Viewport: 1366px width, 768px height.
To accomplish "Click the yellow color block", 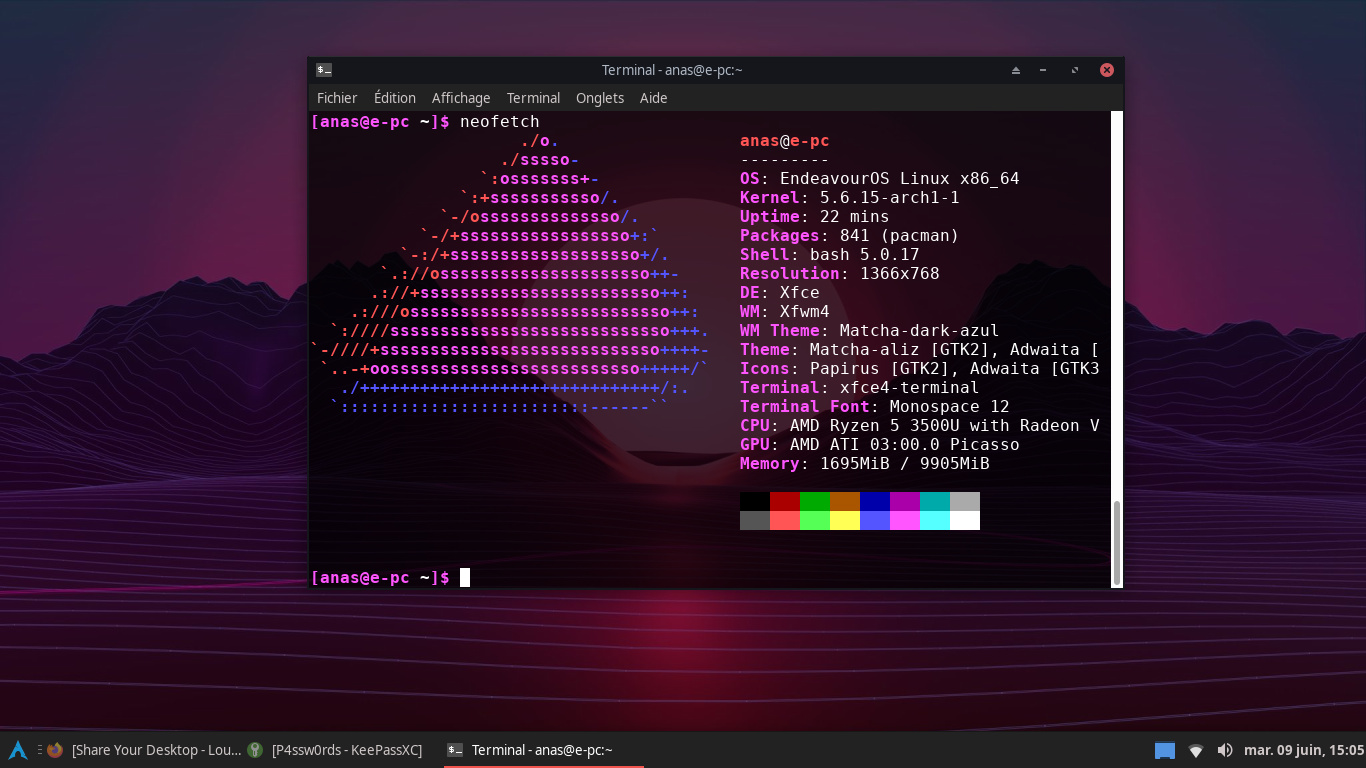I will pos(845,520).
